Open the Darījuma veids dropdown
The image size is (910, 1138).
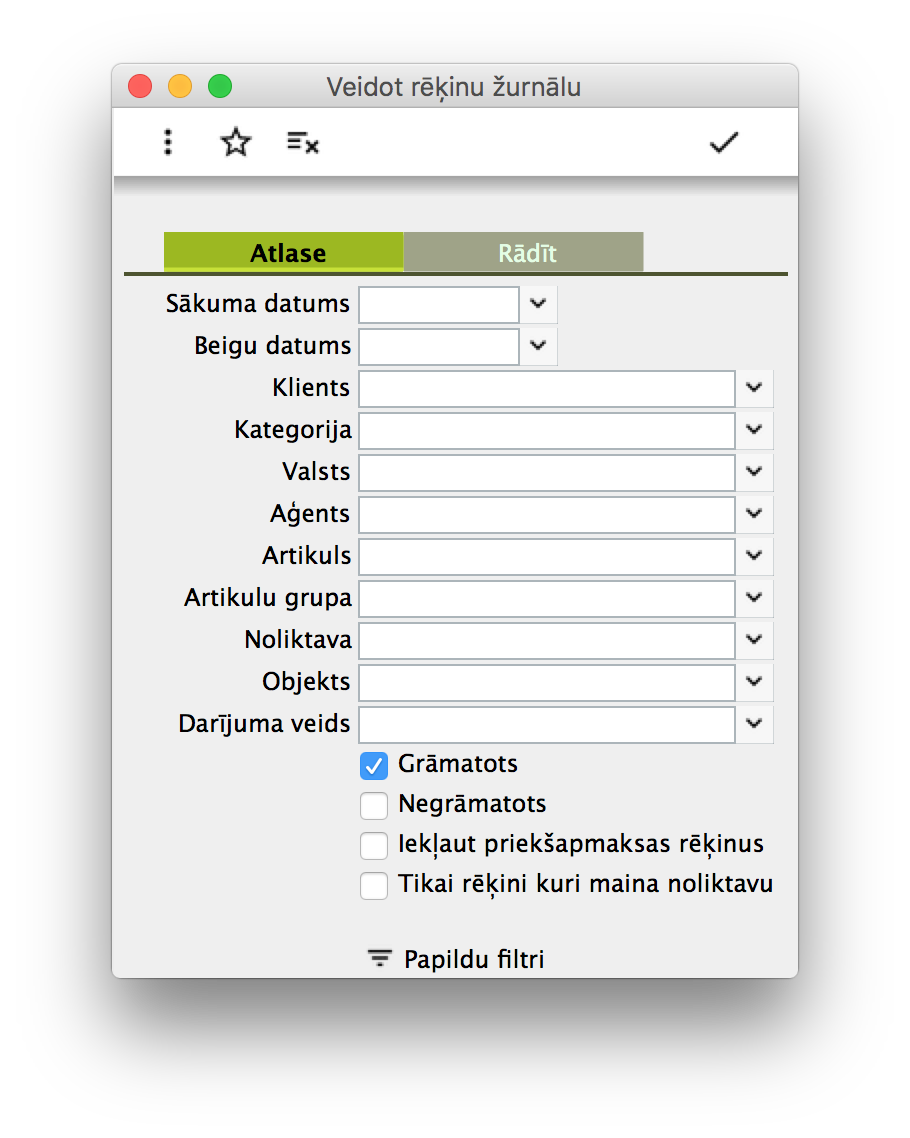(754, 724)
